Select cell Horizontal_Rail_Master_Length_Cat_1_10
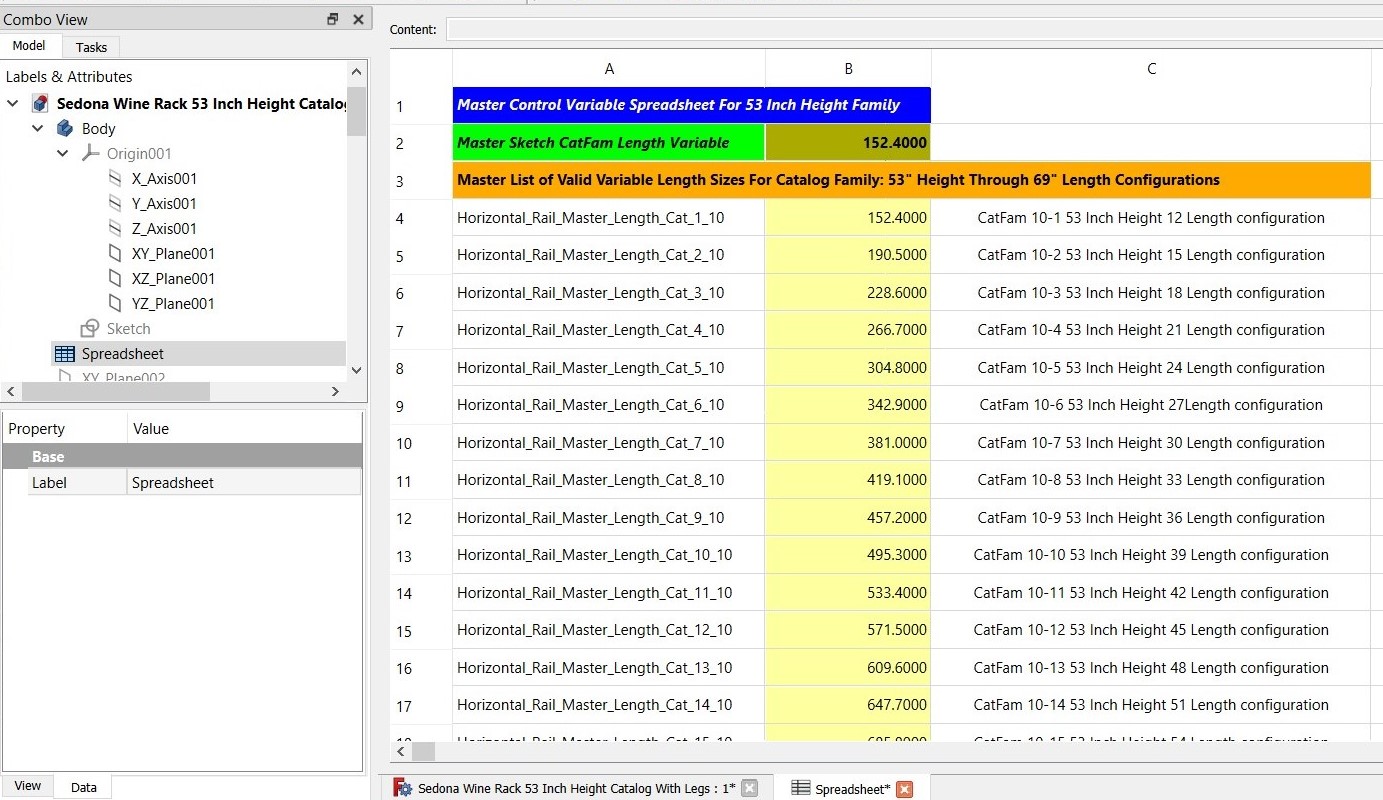 609,217
